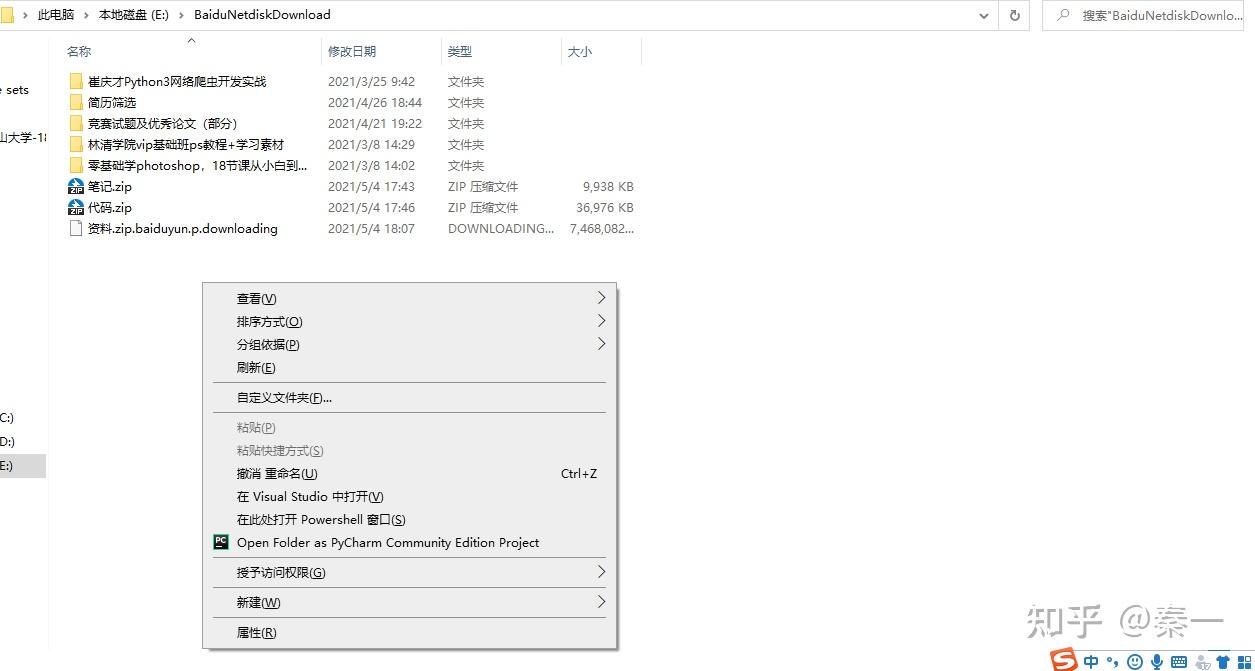Click BaiduNetdiskDownload breadcrumb segment
Image resolution: width=1255 pixels, height=671 pixels.
[x=262, y=15]
